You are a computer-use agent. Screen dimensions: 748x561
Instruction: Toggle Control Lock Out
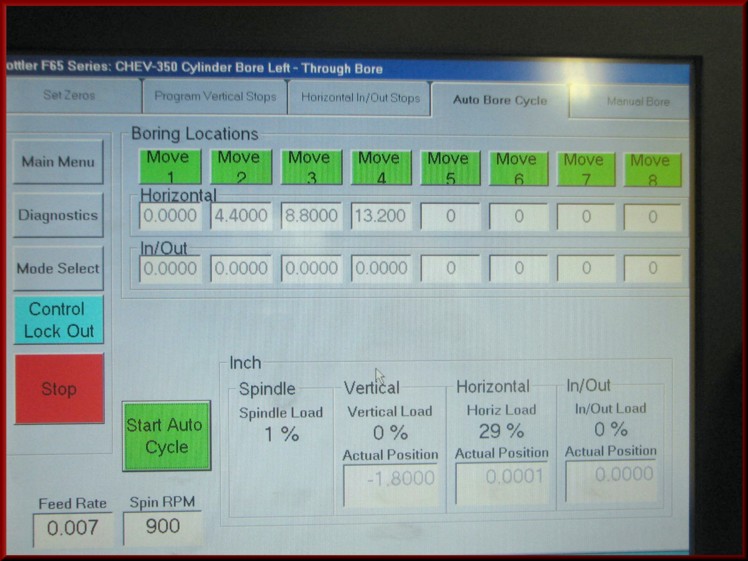tap(59, 320)
